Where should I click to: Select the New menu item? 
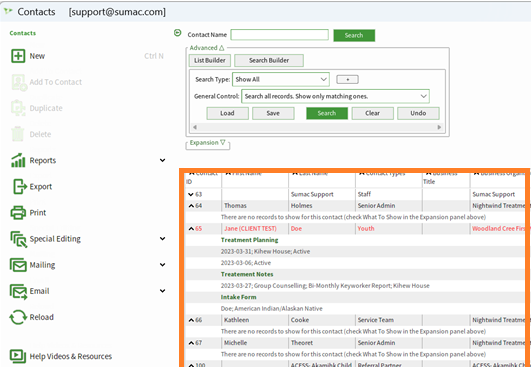click(x=37, y=56)
